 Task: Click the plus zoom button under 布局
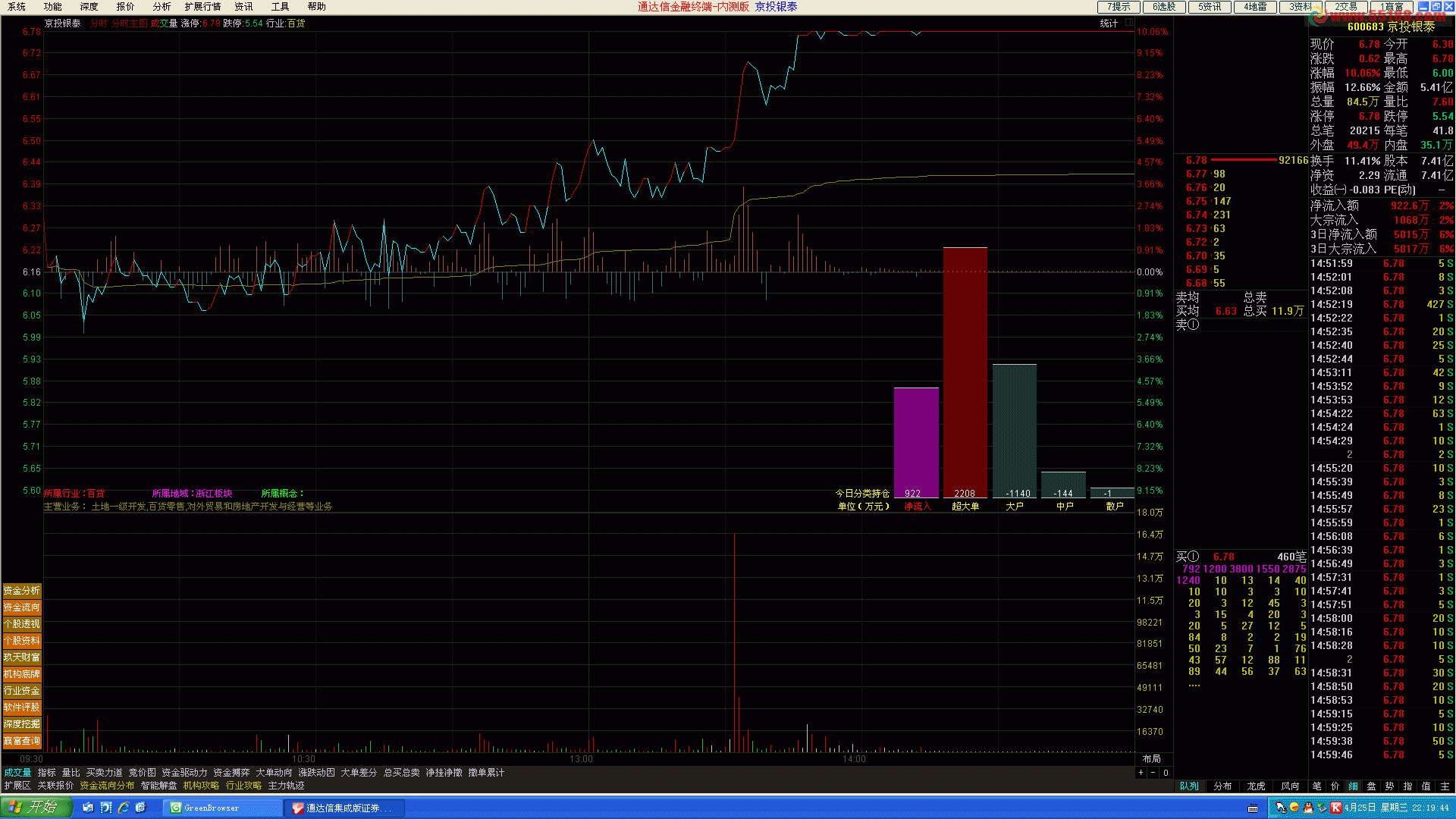[x=1141, y=773]
